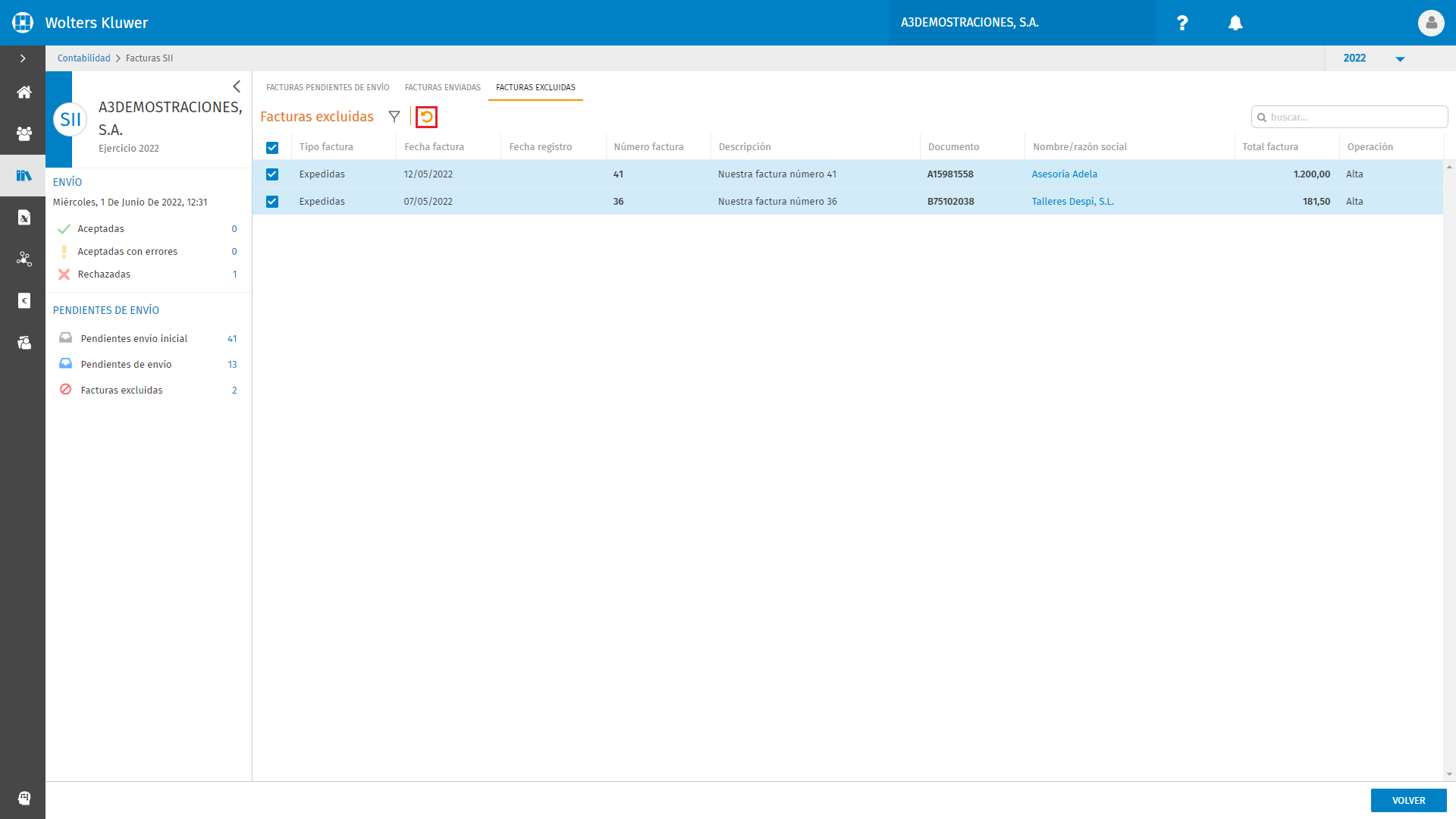The width and height of the screenshot is (1456, 819).
Task: Sort by Total factura column header
Action: coord(1270,147)
